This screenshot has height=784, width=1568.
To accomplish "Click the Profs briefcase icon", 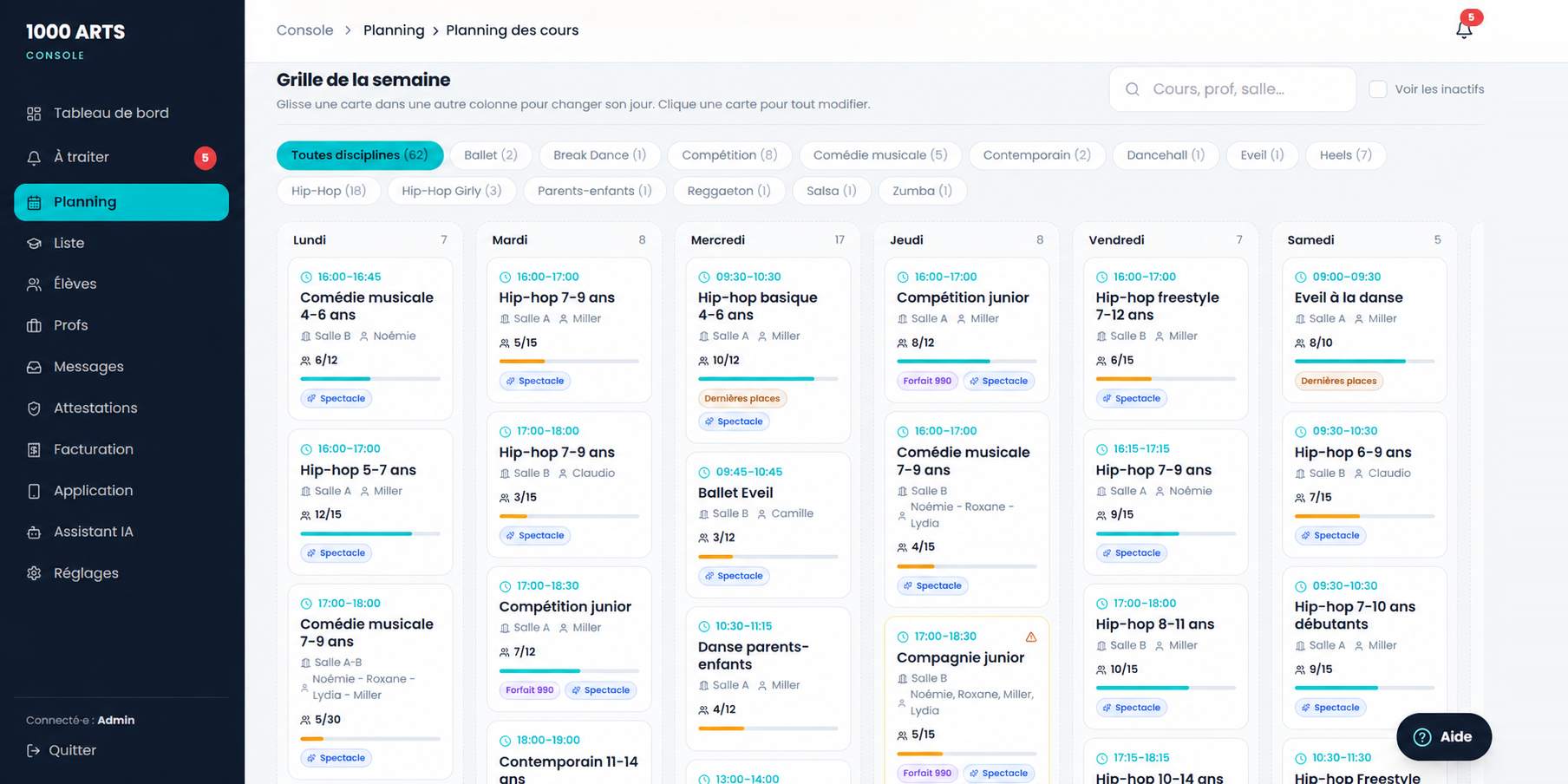I will [x=34, y=326].
